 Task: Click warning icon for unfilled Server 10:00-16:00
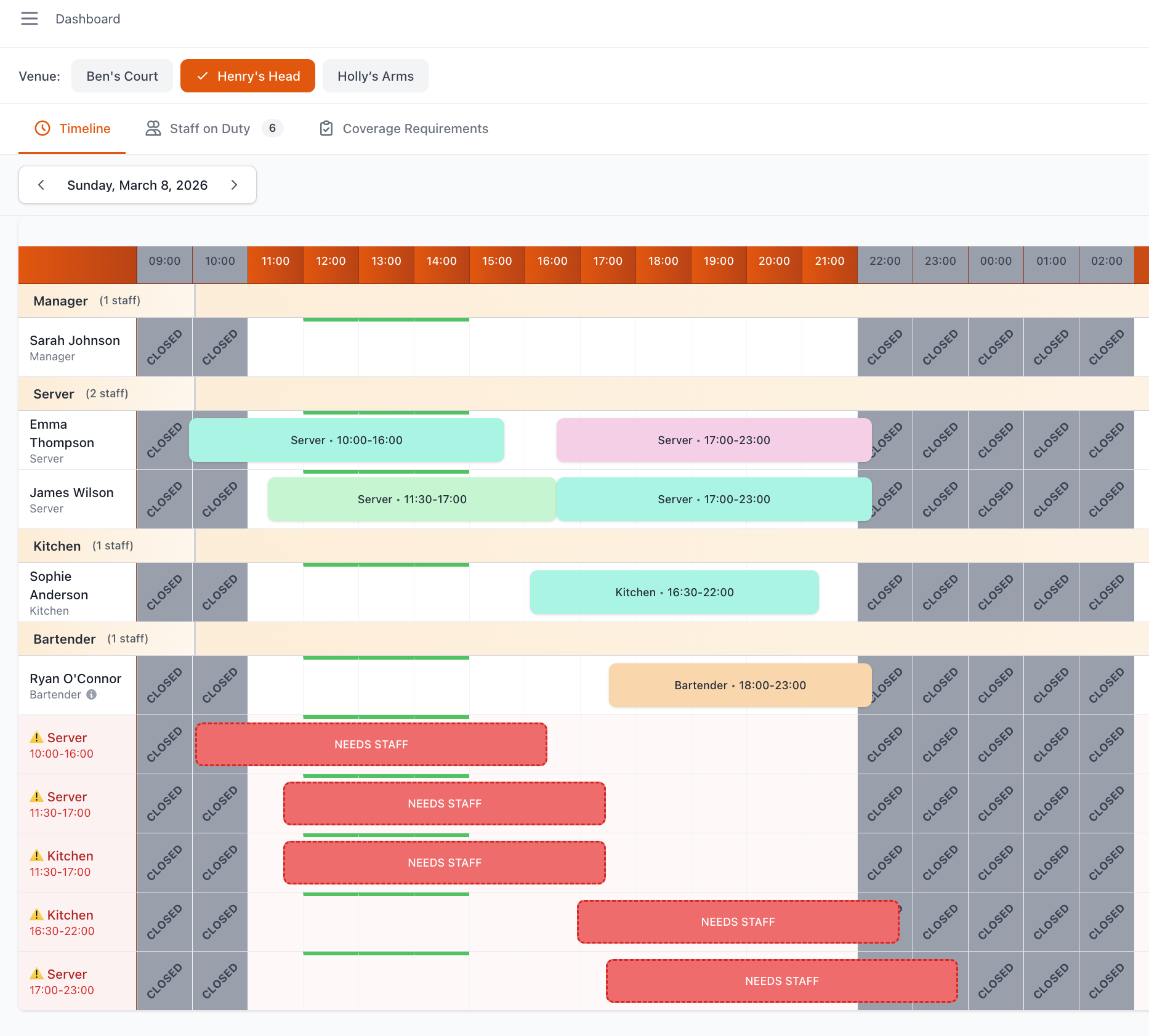coord(37,737)
